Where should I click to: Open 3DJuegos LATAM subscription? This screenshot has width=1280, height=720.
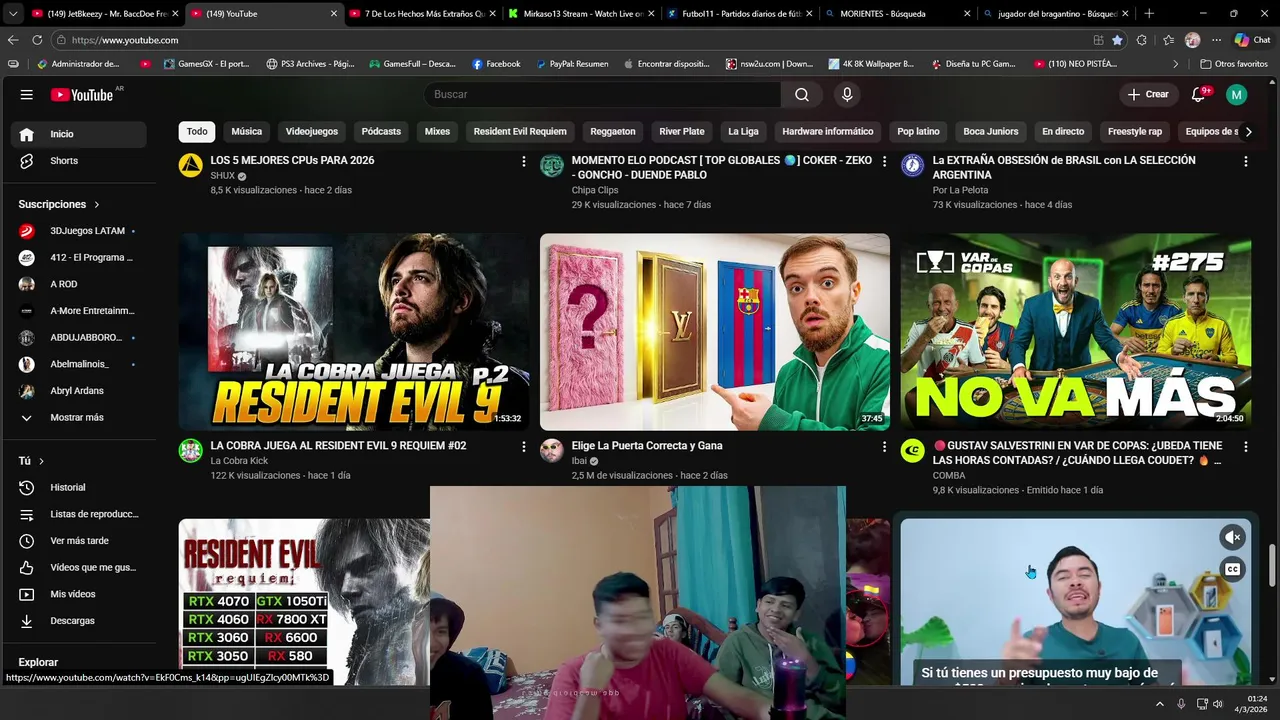80,231
